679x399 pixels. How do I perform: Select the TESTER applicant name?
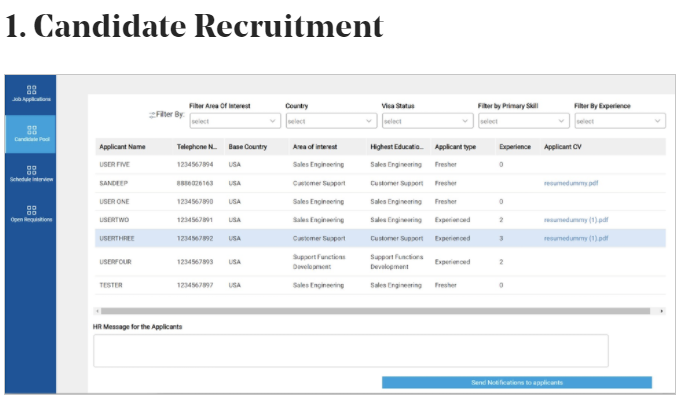[x=111, y=285]
